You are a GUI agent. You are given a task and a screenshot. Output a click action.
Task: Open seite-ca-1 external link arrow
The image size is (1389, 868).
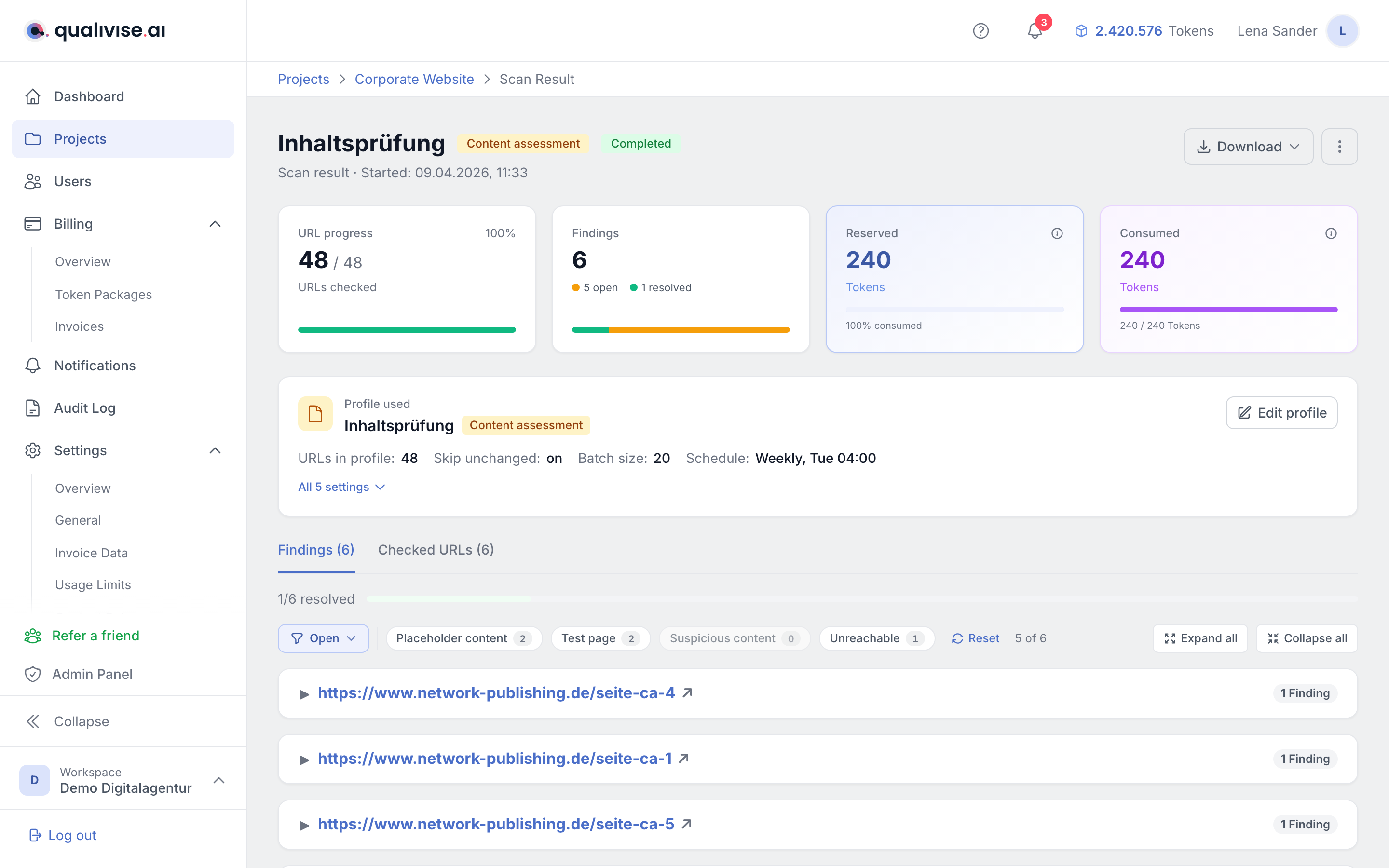tap(683, 759)
